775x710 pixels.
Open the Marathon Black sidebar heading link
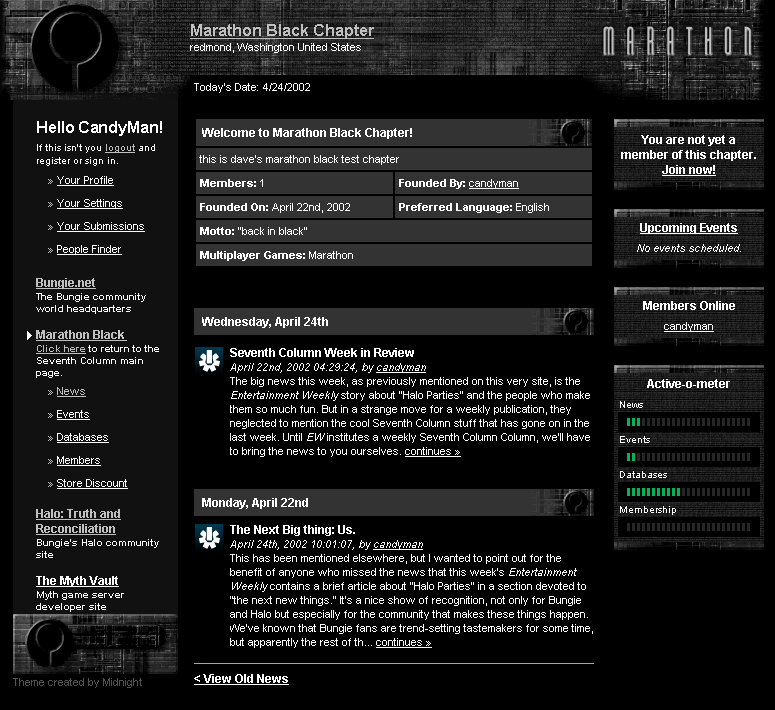click(81, 335)
